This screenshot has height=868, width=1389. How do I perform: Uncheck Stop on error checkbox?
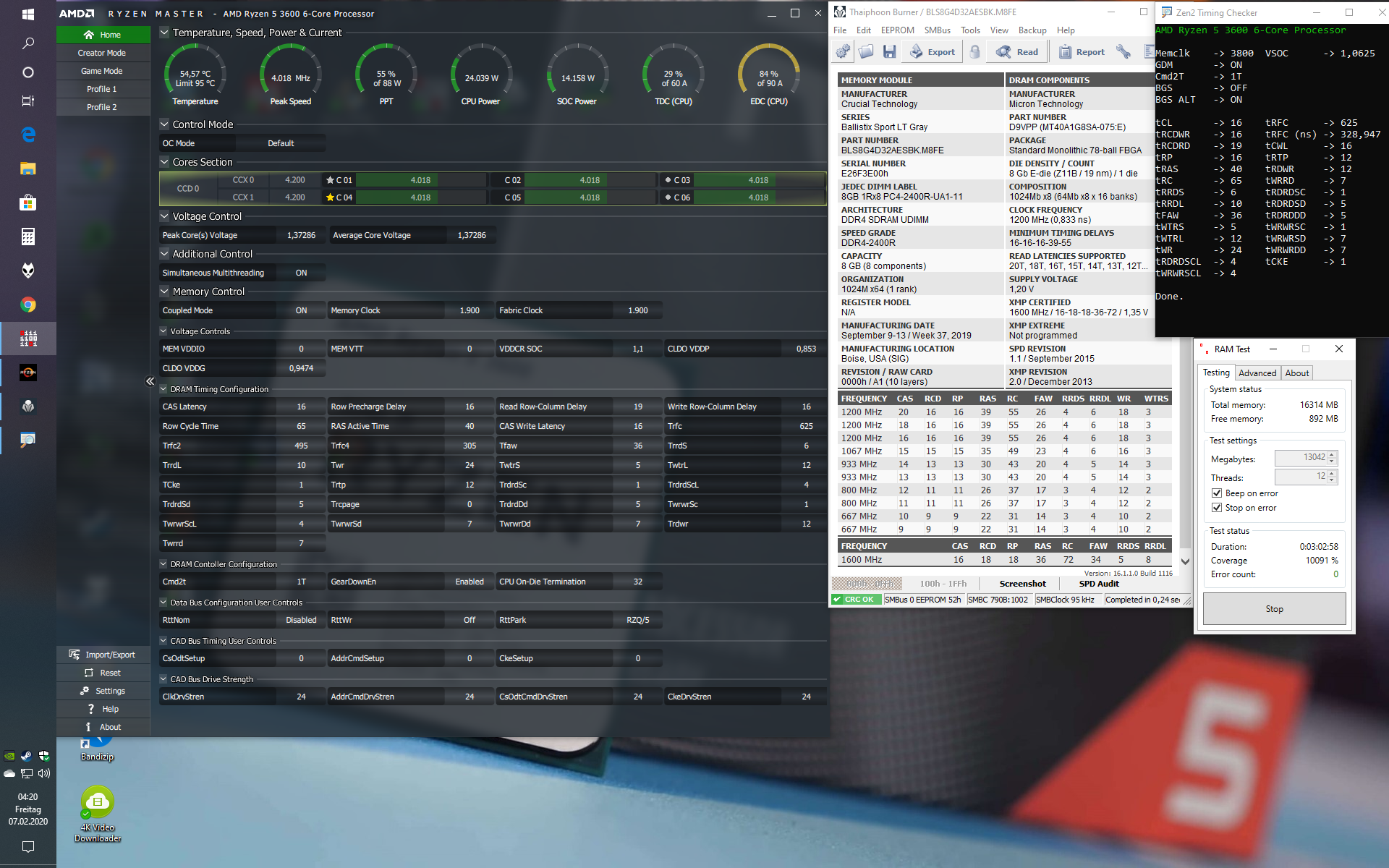pos(1217,508)
